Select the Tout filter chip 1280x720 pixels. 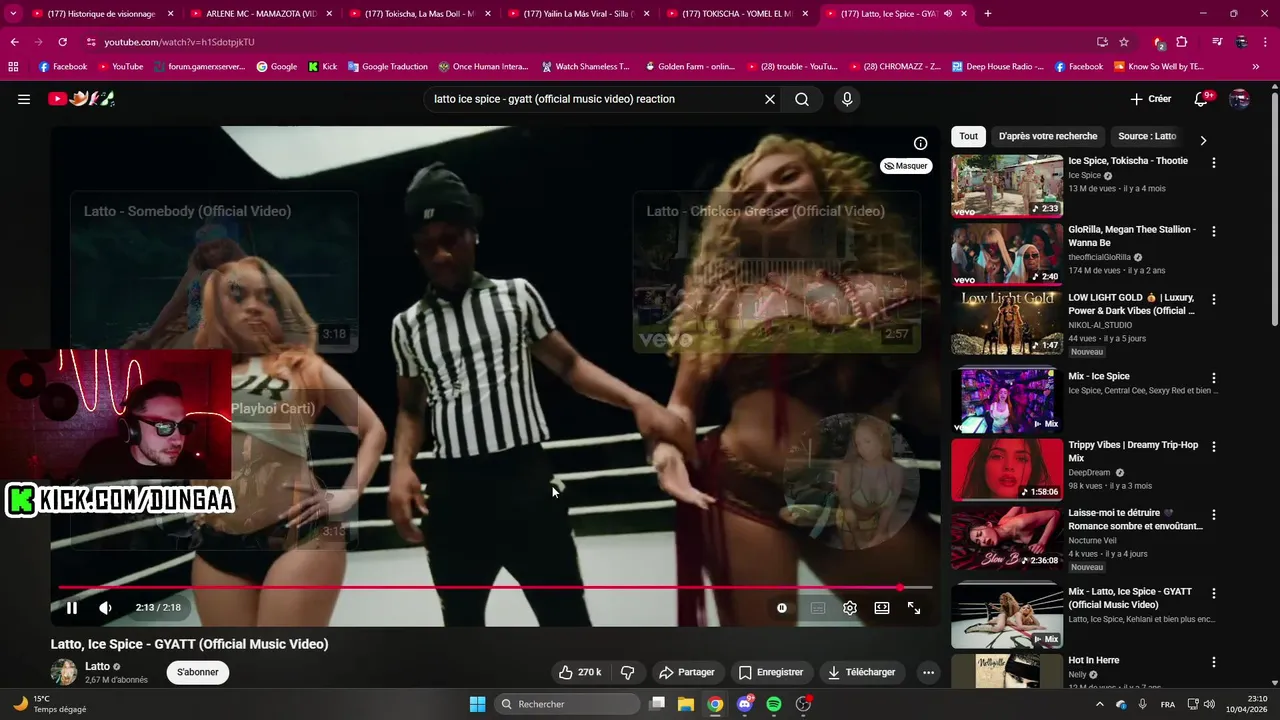pyautogui.click(x=968, y=136)
